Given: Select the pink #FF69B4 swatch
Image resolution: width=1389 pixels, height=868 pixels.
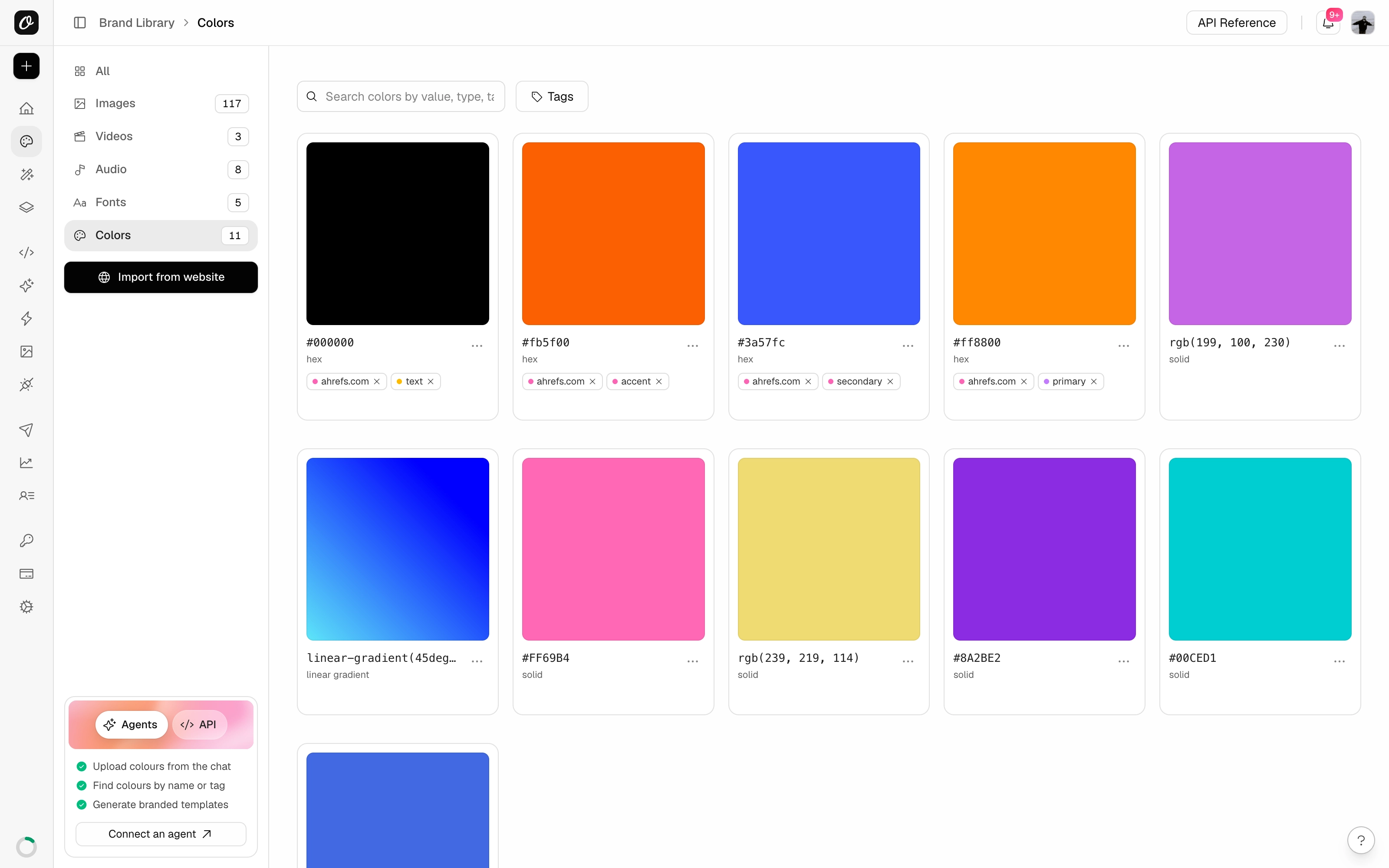Looking at the screenshot, I should (613, 549).
